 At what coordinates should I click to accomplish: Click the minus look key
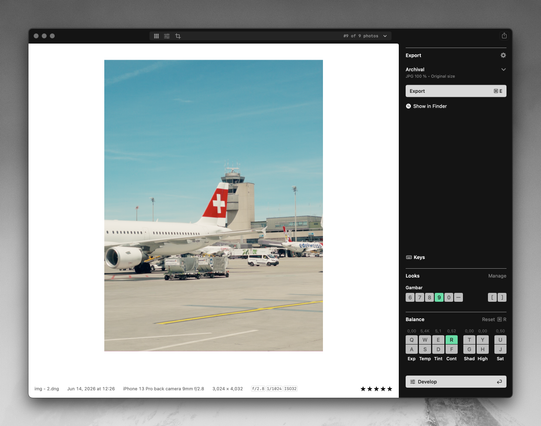point(458,297)
